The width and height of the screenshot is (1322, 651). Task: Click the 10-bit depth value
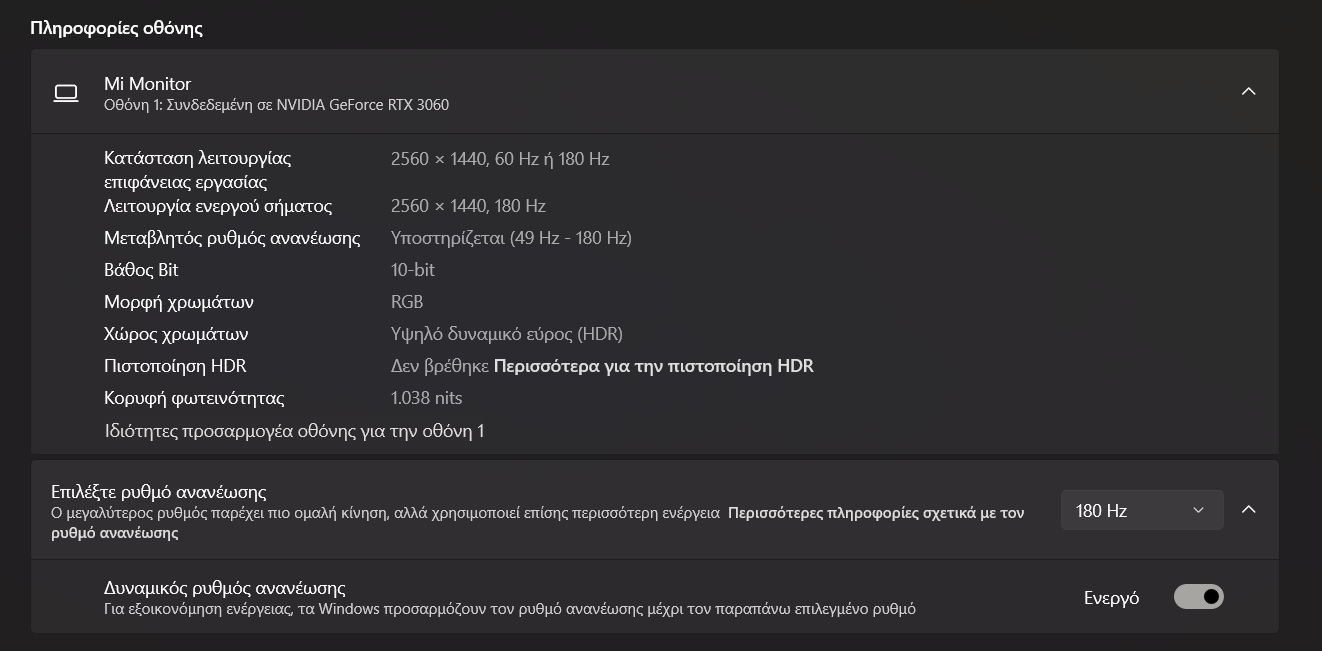click(x=412, y=270)
